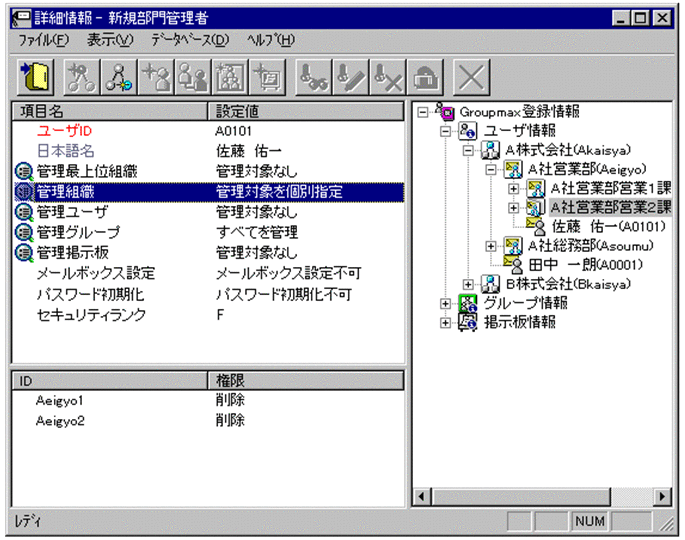
Task: Click the すべてを管理 value
Action: click(x=257, y=232)
